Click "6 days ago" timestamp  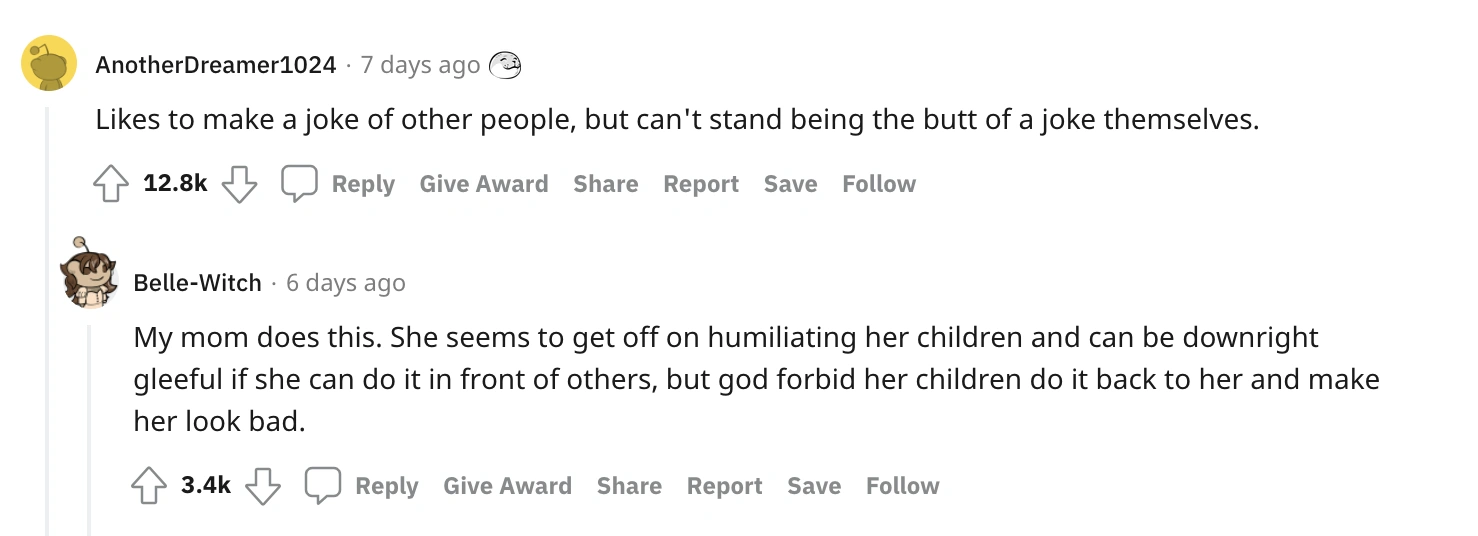[346, 283]
